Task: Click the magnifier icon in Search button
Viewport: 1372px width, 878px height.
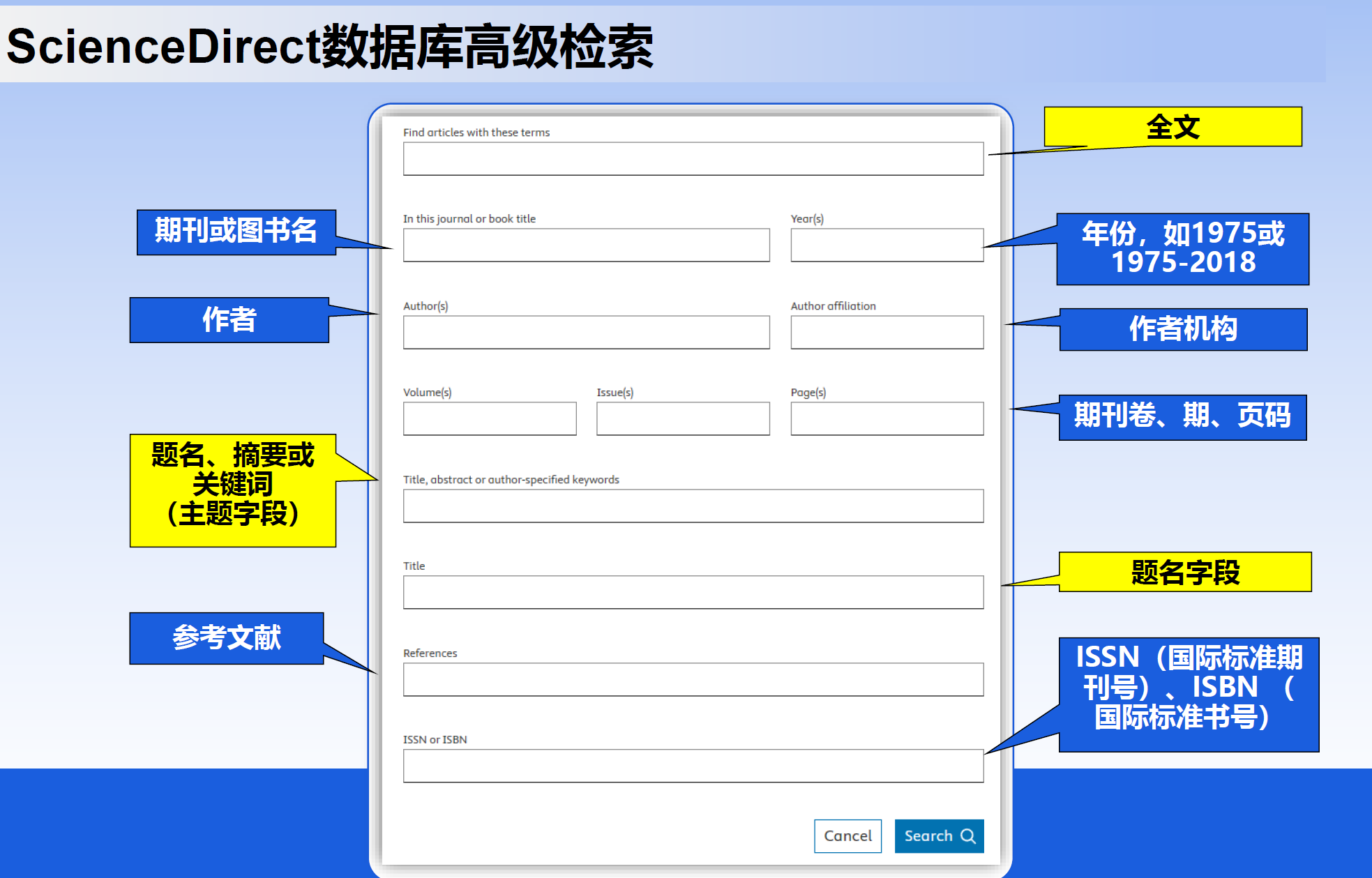Action: (x=968, y=836)
